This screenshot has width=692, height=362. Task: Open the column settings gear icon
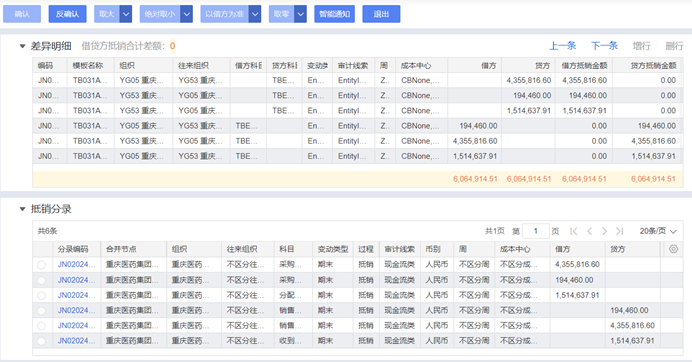(x=673, y=249)
